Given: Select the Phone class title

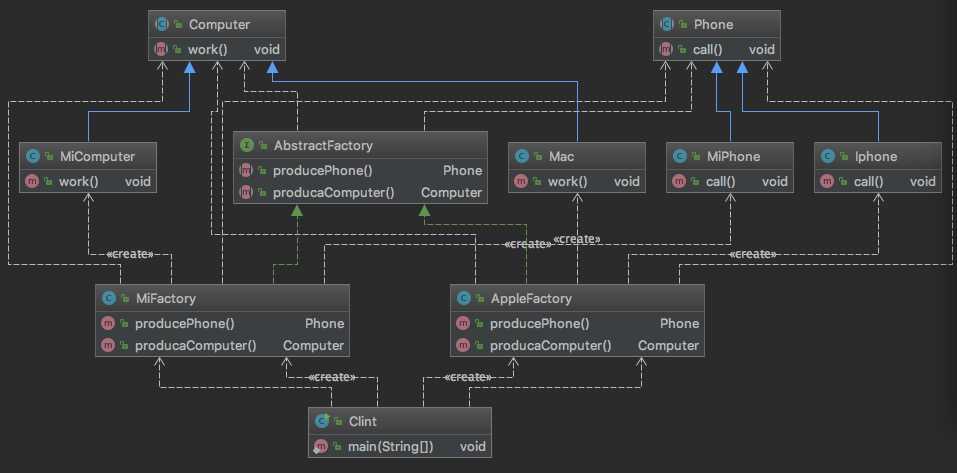Looking at the screenshot, I should tap(713, 24).
